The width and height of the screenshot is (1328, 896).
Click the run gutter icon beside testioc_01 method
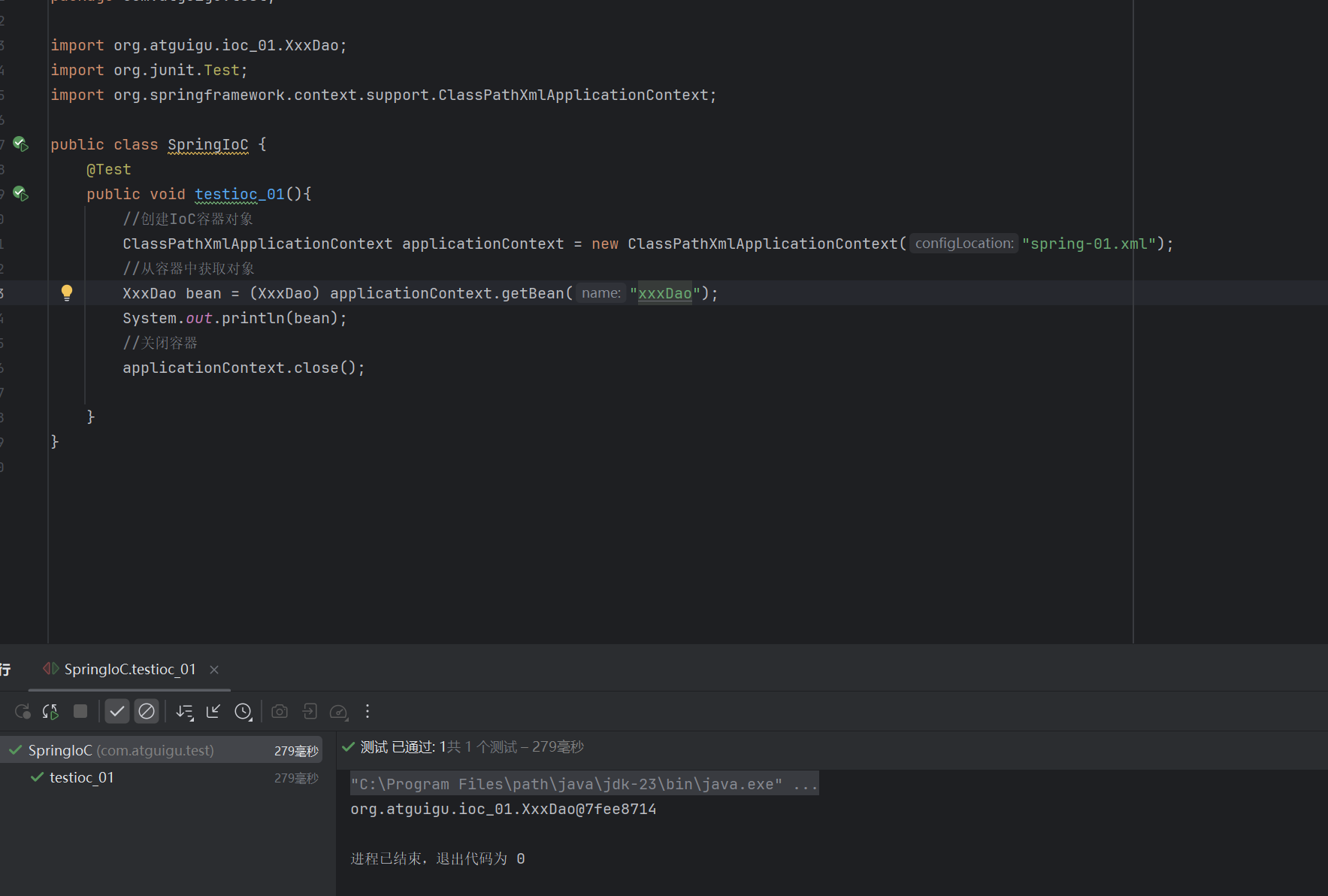pos(20,194)
